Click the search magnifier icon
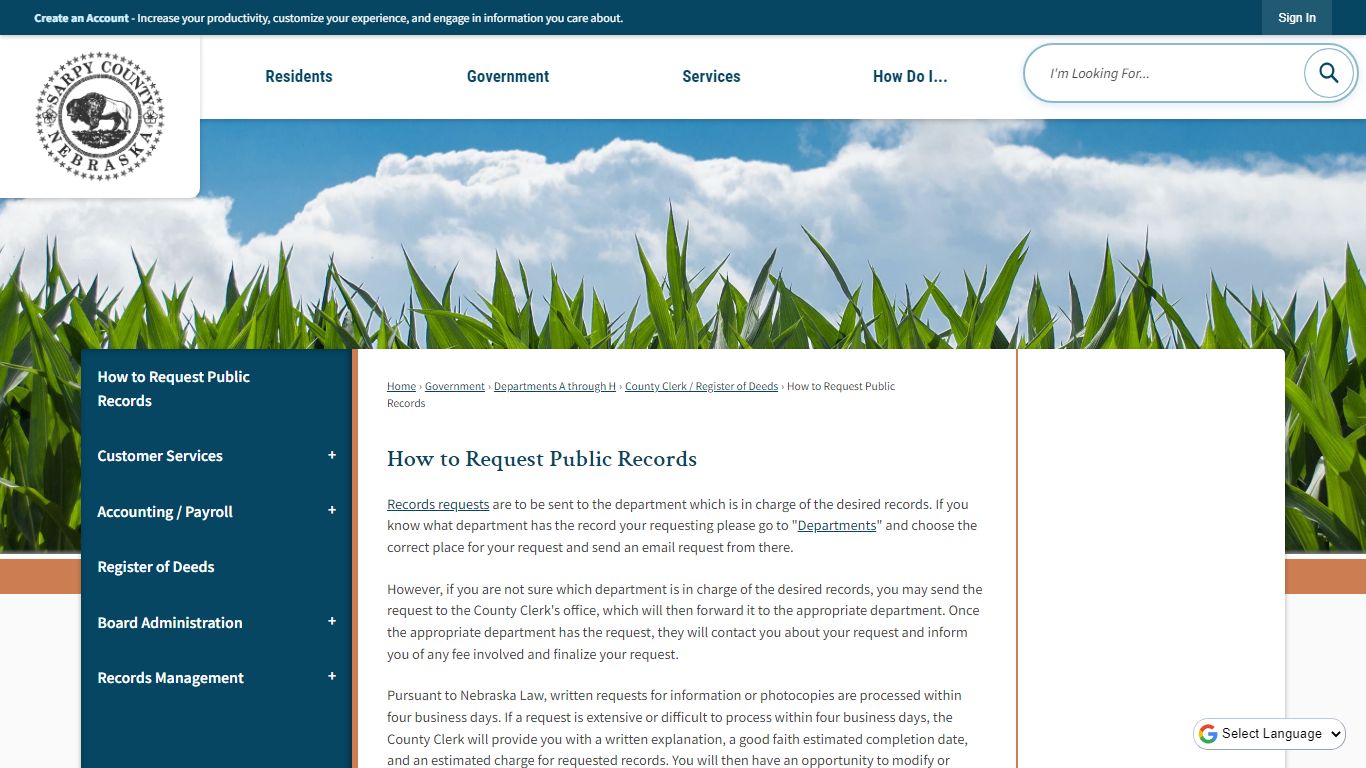The height and width of the screenshot is (768, 1366). 1328,73
